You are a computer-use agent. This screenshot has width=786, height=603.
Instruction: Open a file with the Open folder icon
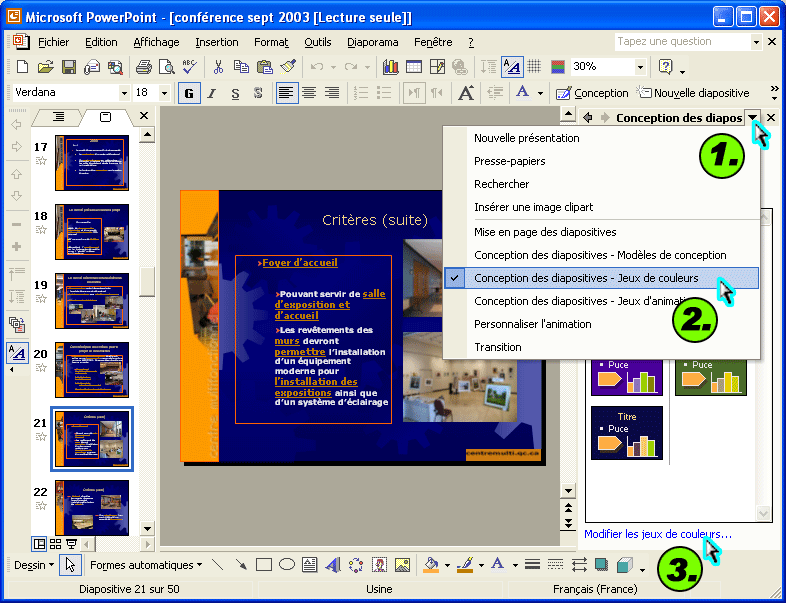click(x=45, y=67)
